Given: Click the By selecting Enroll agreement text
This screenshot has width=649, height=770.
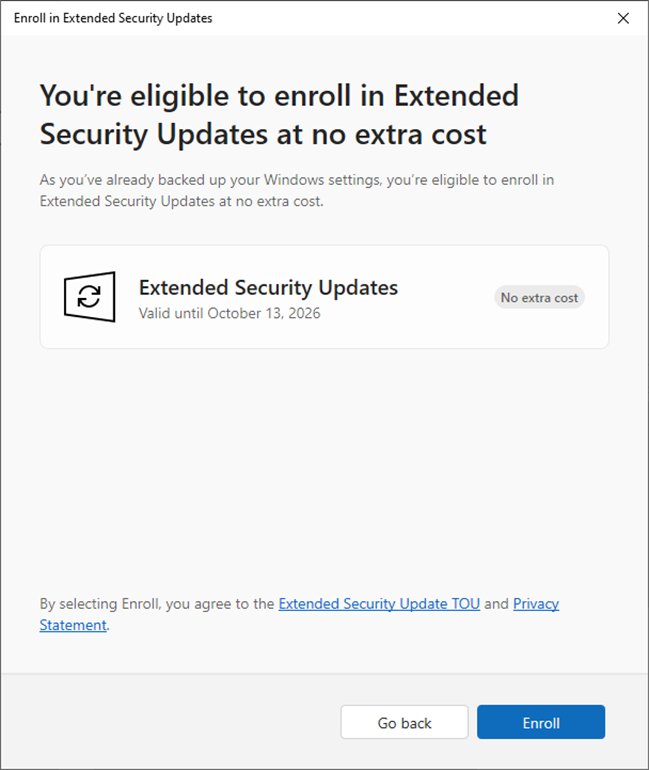Looking at the screenshot, I should pos(158,604).
